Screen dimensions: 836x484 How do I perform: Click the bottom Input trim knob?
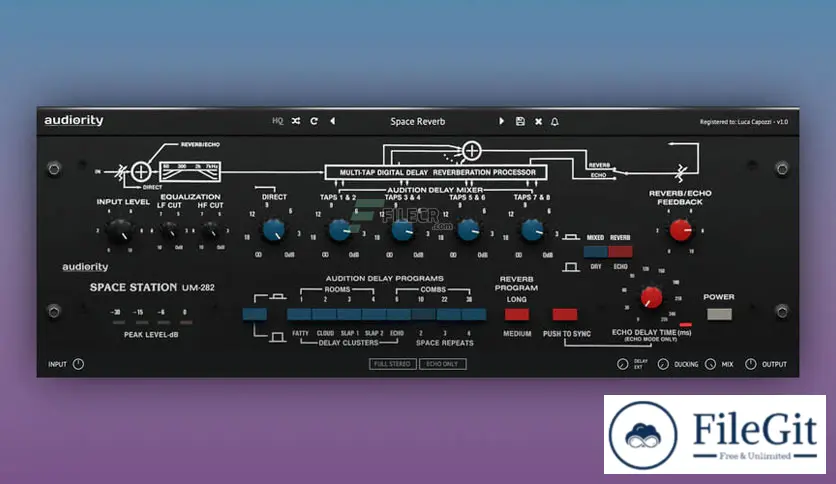pyautogui.click(x=78, y=364)
